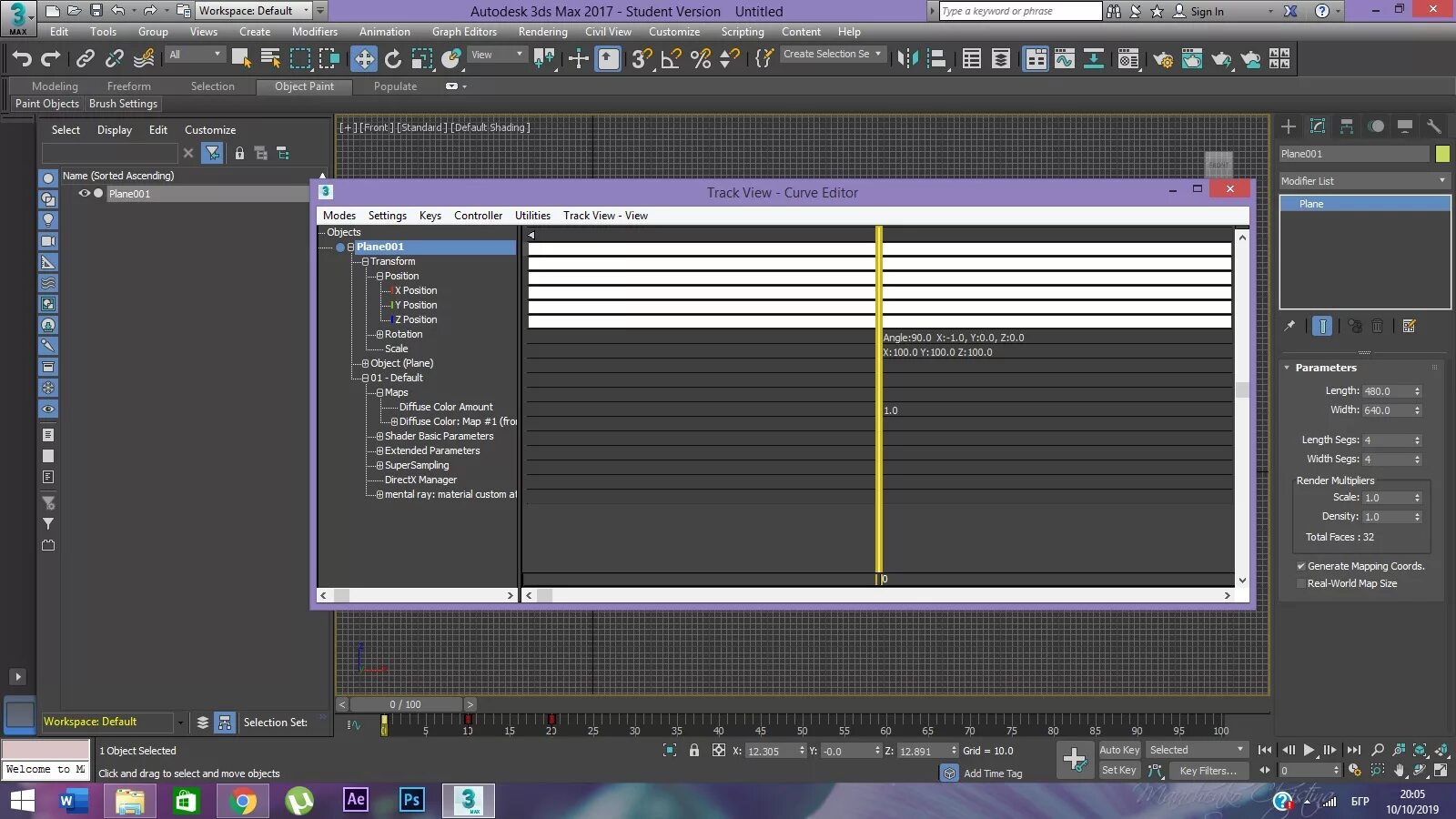Select the Z Position track

(416, 319)
